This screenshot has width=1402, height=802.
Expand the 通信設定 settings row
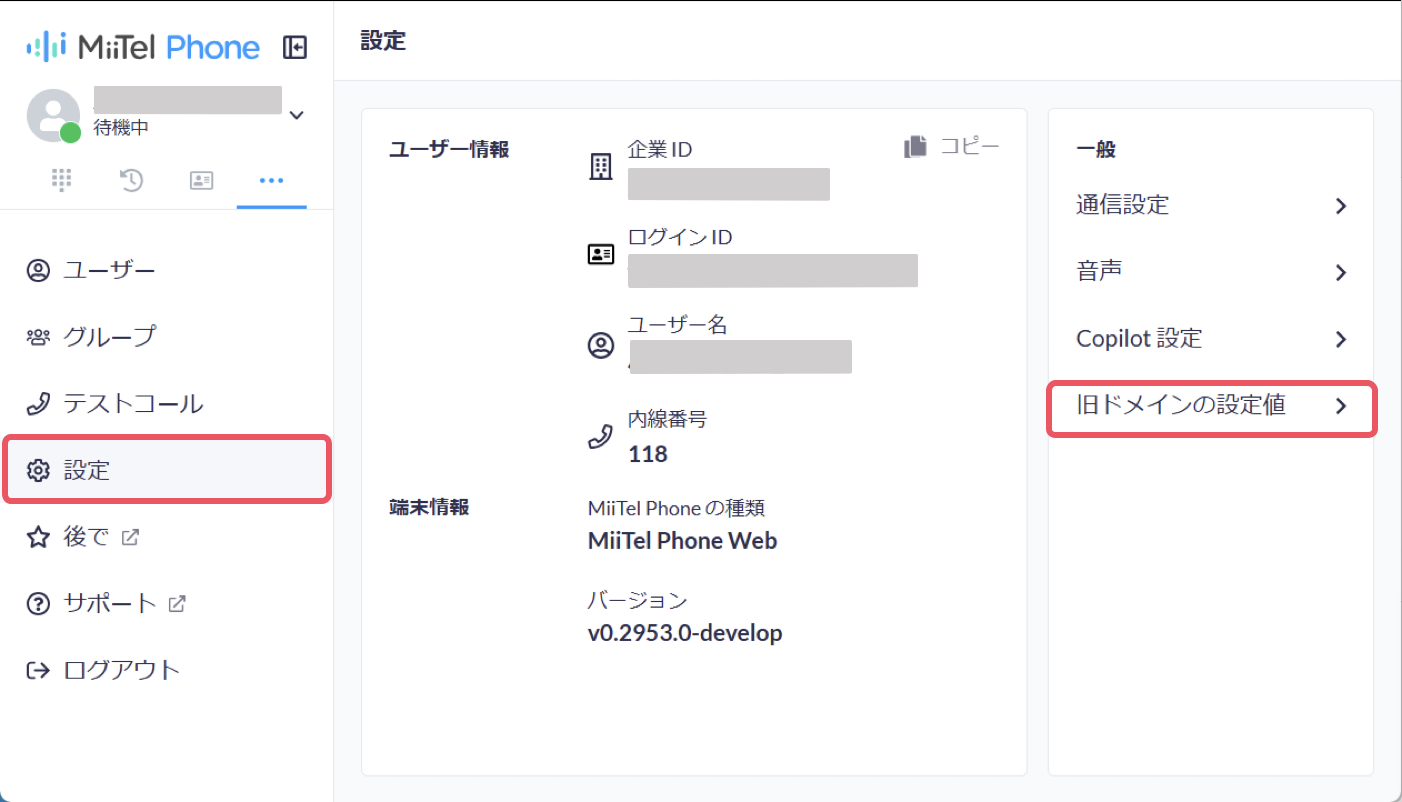point(1211,205)
